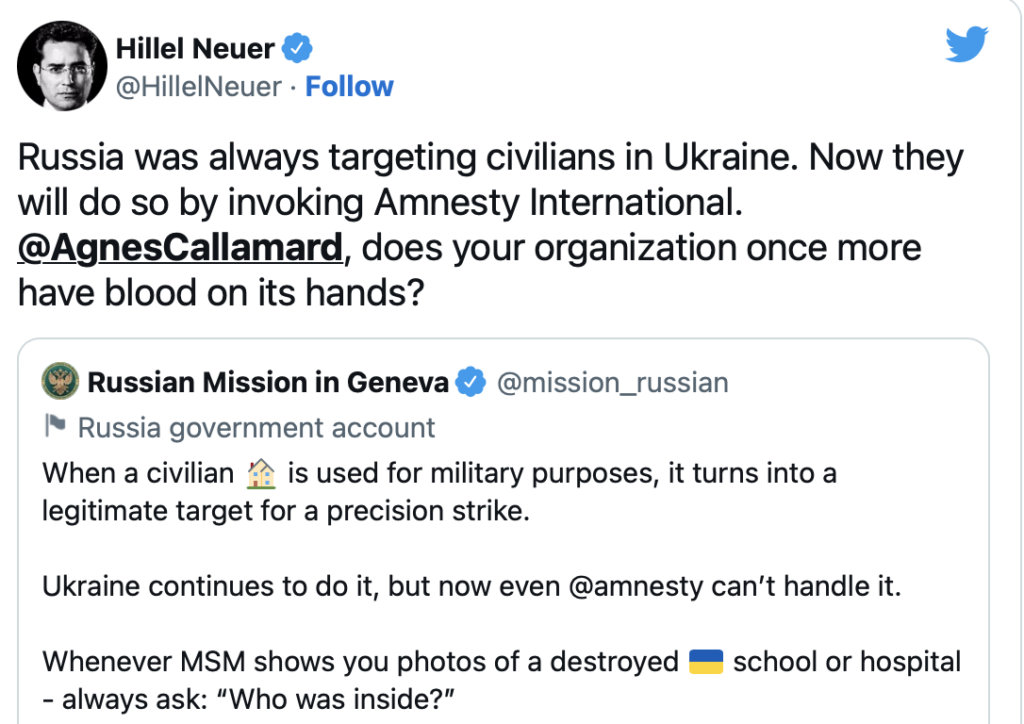Click flag icon beside Russia government account
The image size is (1024, 724).
[55, 428]
